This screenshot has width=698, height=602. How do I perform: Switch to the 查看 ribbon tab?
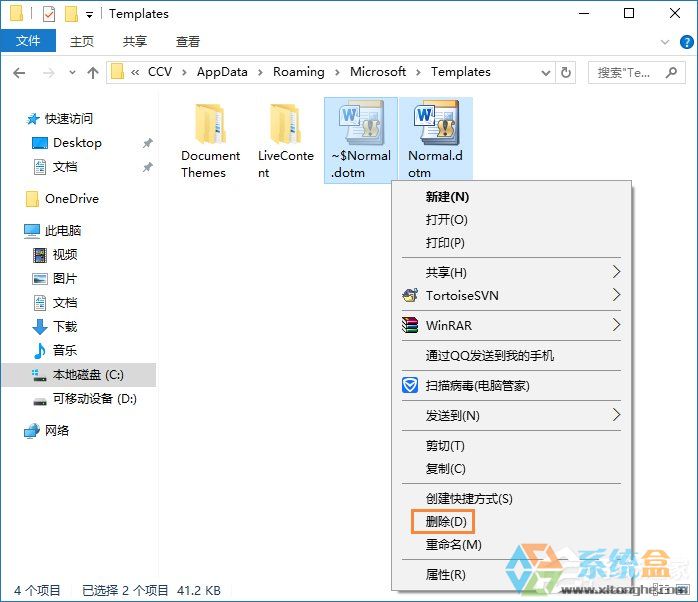click(x=188, y=41)
